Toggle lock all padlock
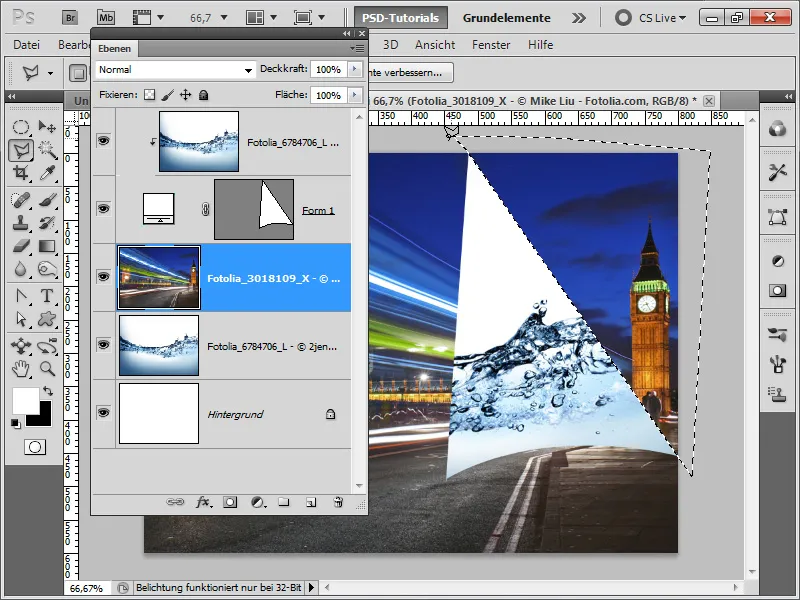The image size is (800, 600). pyautogui.click(x=204, y=95)
